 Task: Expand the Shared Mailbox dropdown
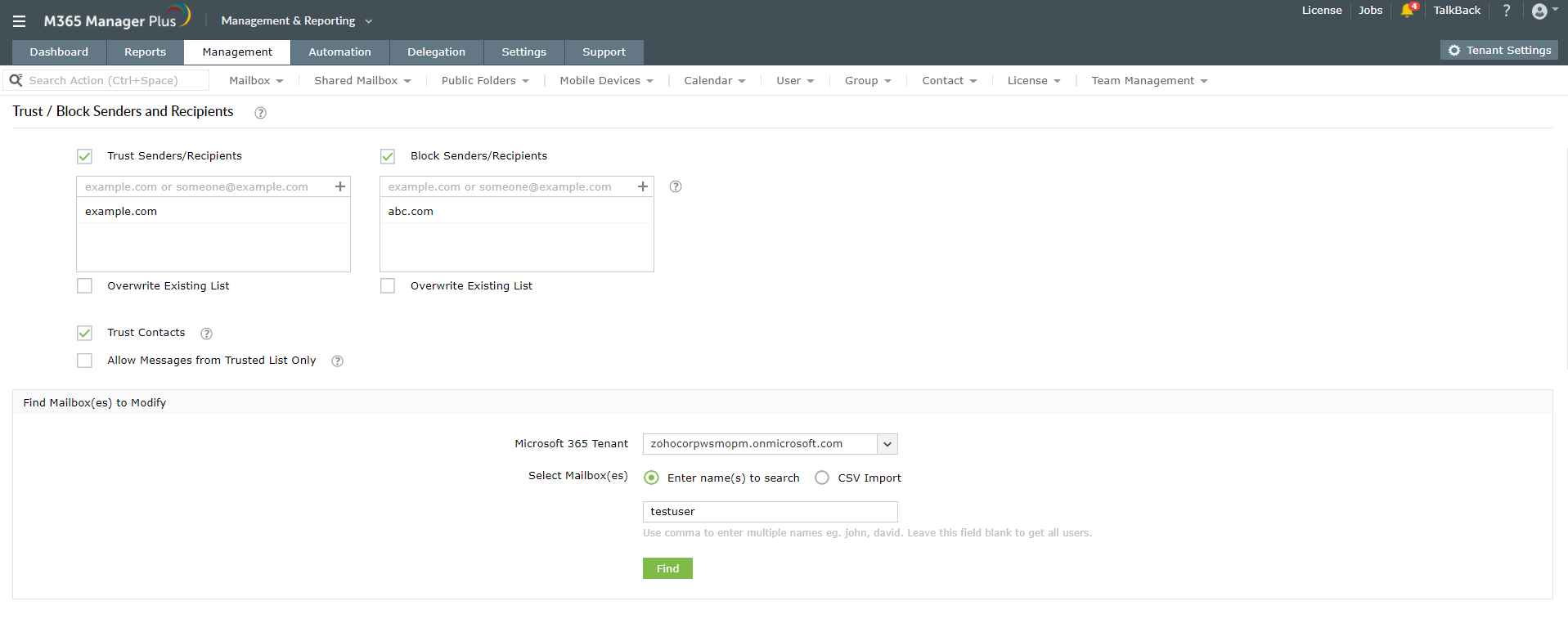click(362, 80)
